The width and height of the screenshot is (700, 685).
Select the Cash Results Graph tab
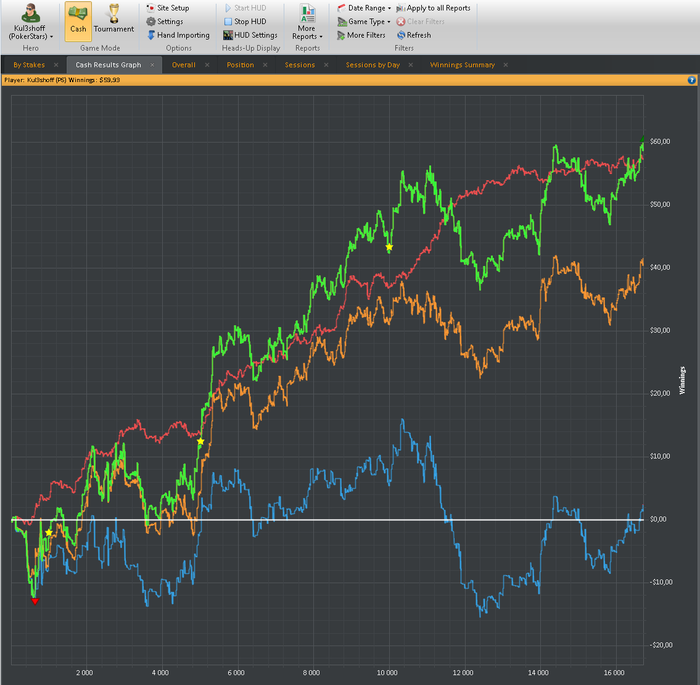pyautogui.click(x=108, y=65)
